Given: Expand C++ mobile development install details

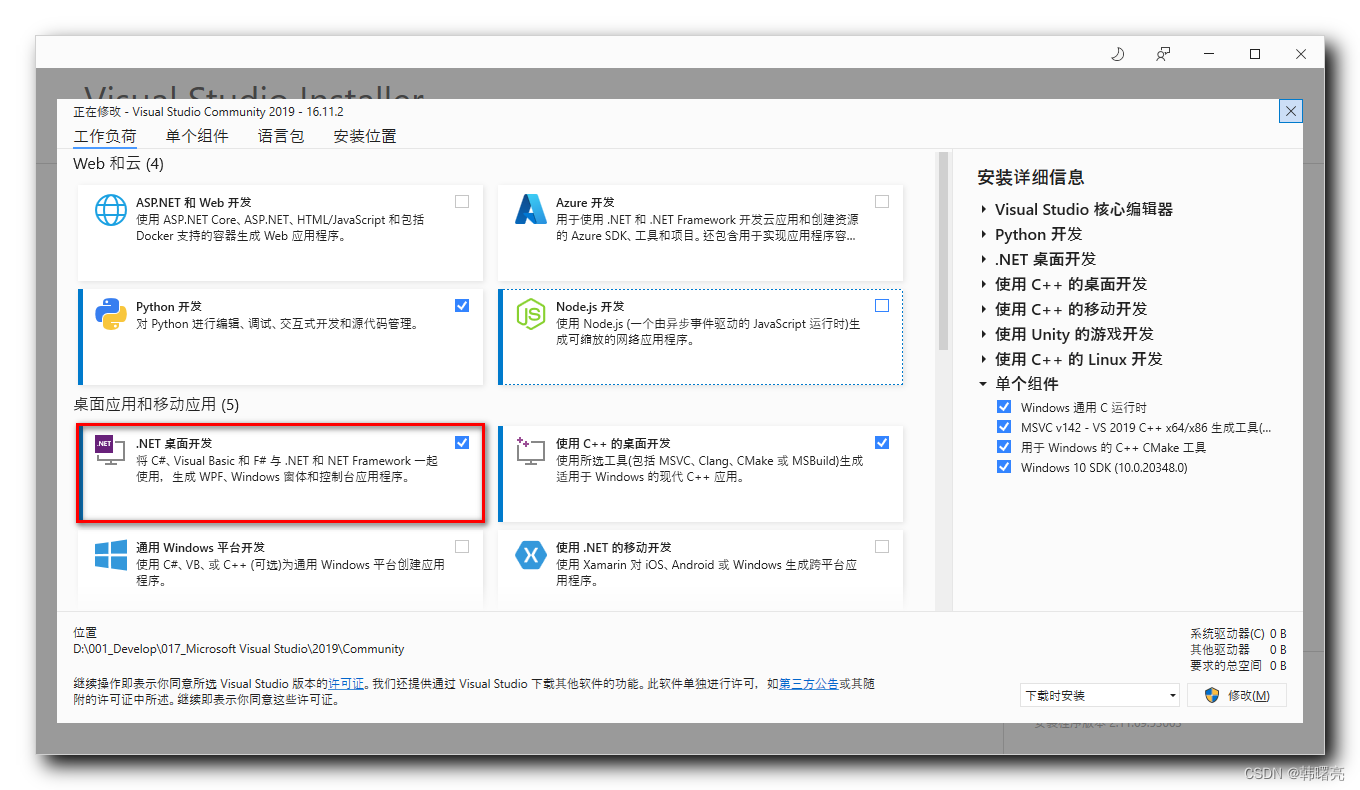Looking at the screenshot, I should 983,309.
